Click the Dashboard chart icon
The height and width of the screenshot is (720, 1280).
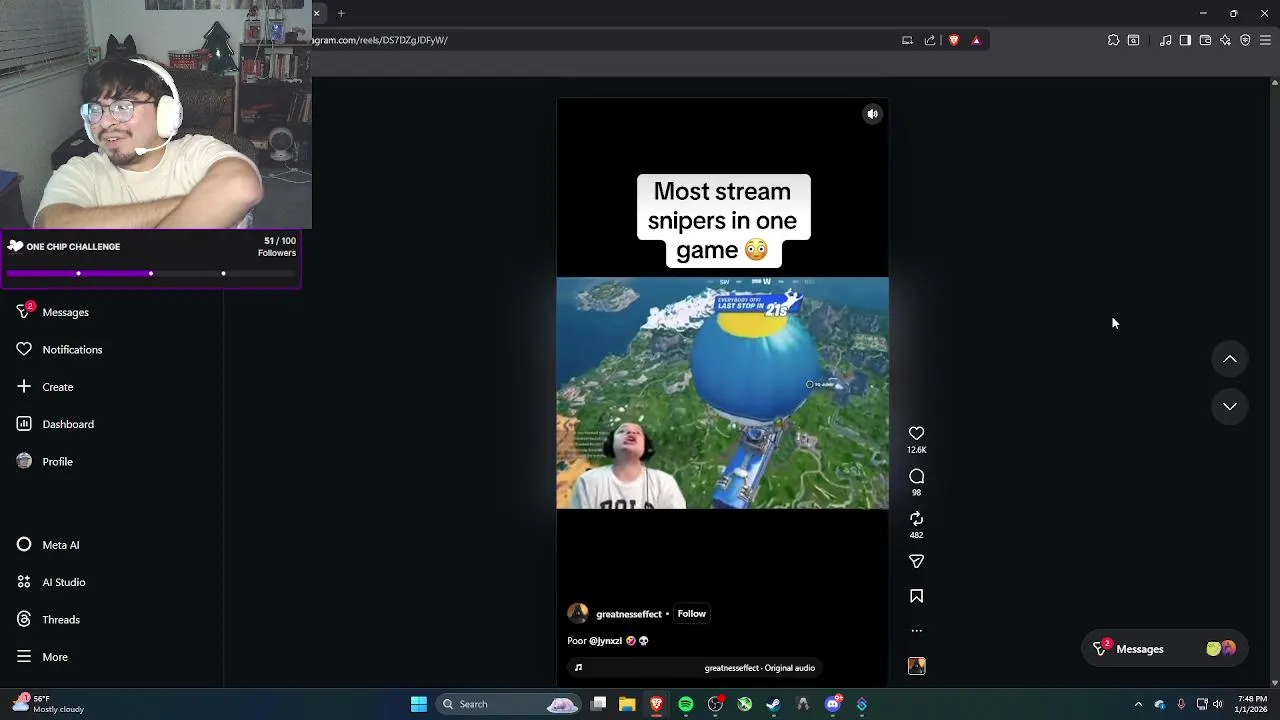tap(24, 424)
